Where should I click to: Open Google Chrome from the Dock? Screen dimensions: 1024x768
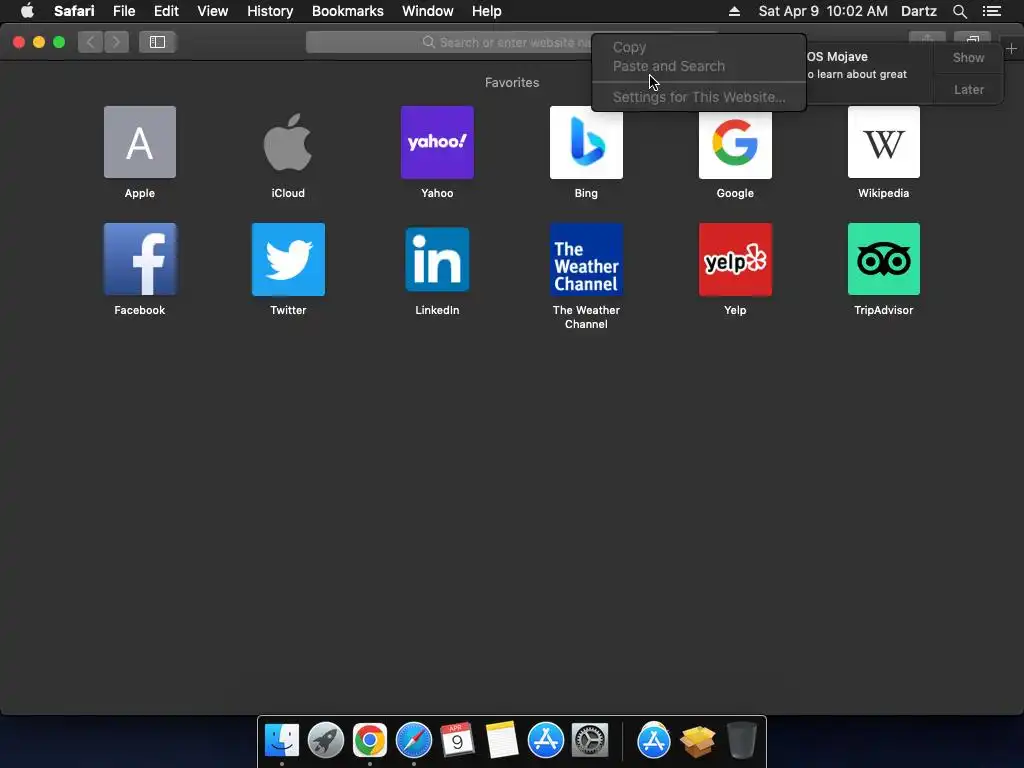tap(370, 741)
